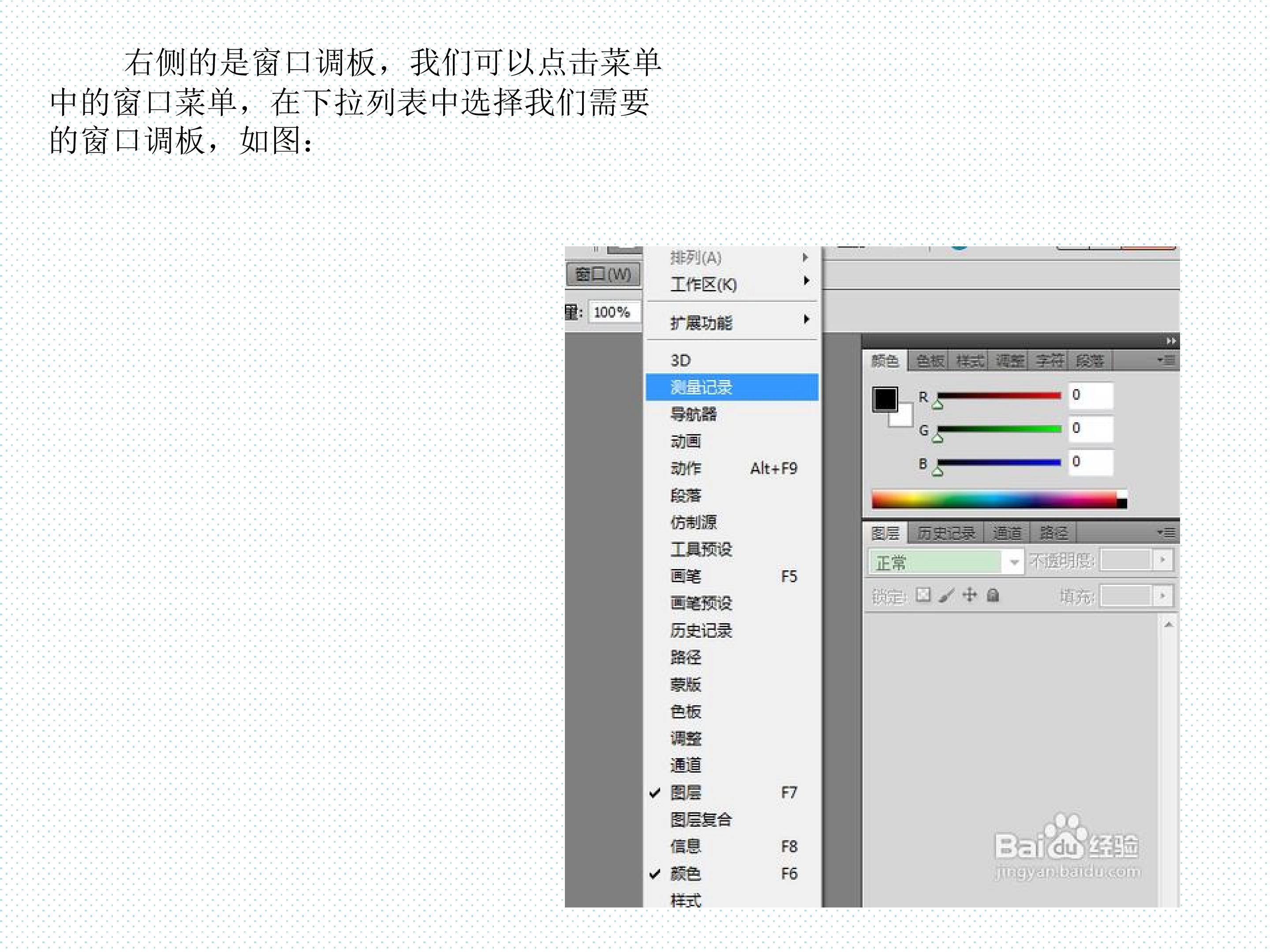Click the lock position move icon
The width and height of the screenshot is (1270, 952).
pos(969,595)
